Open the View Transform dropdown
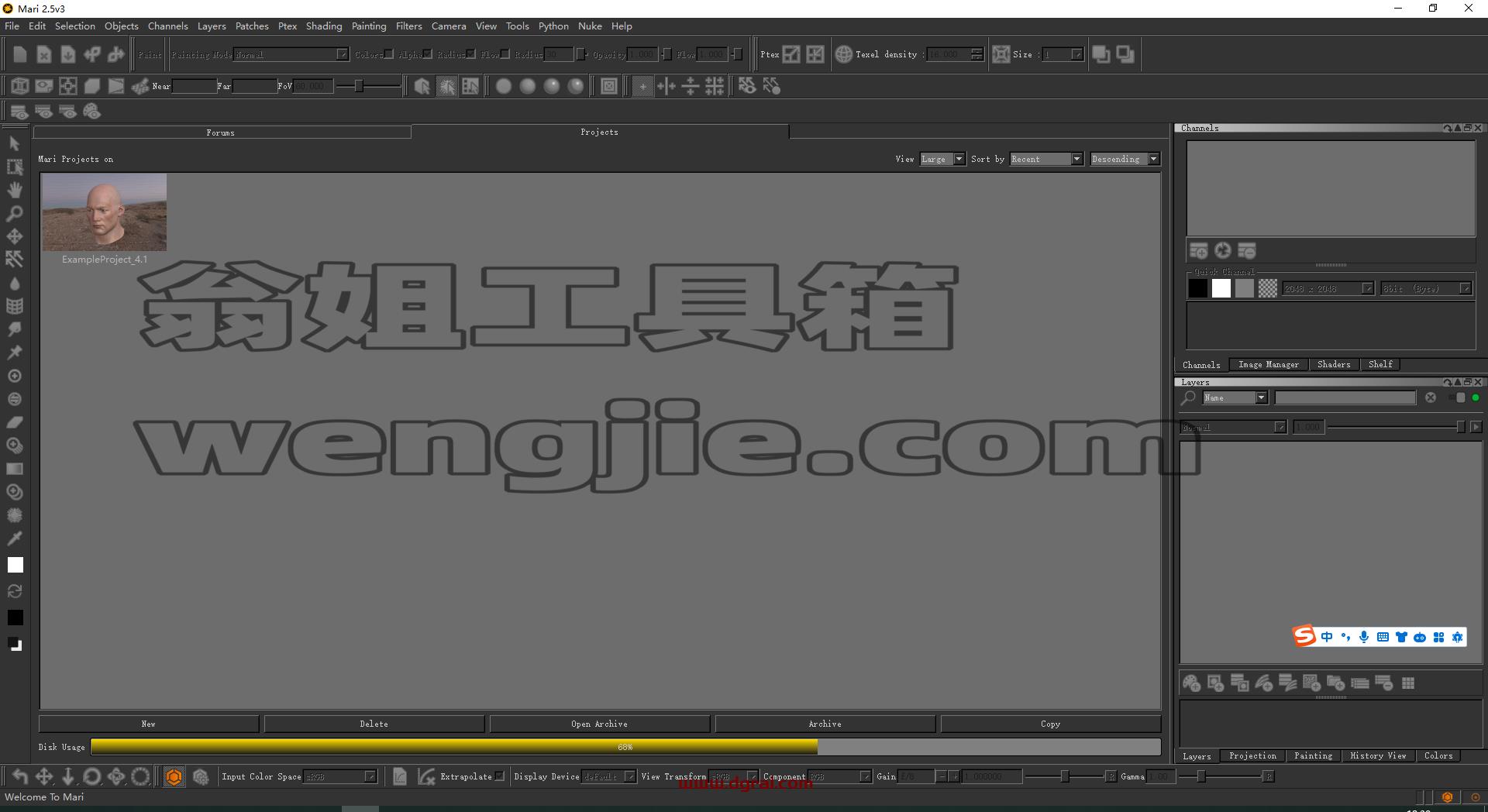The image size is (1488, 812). pos(734,776)
